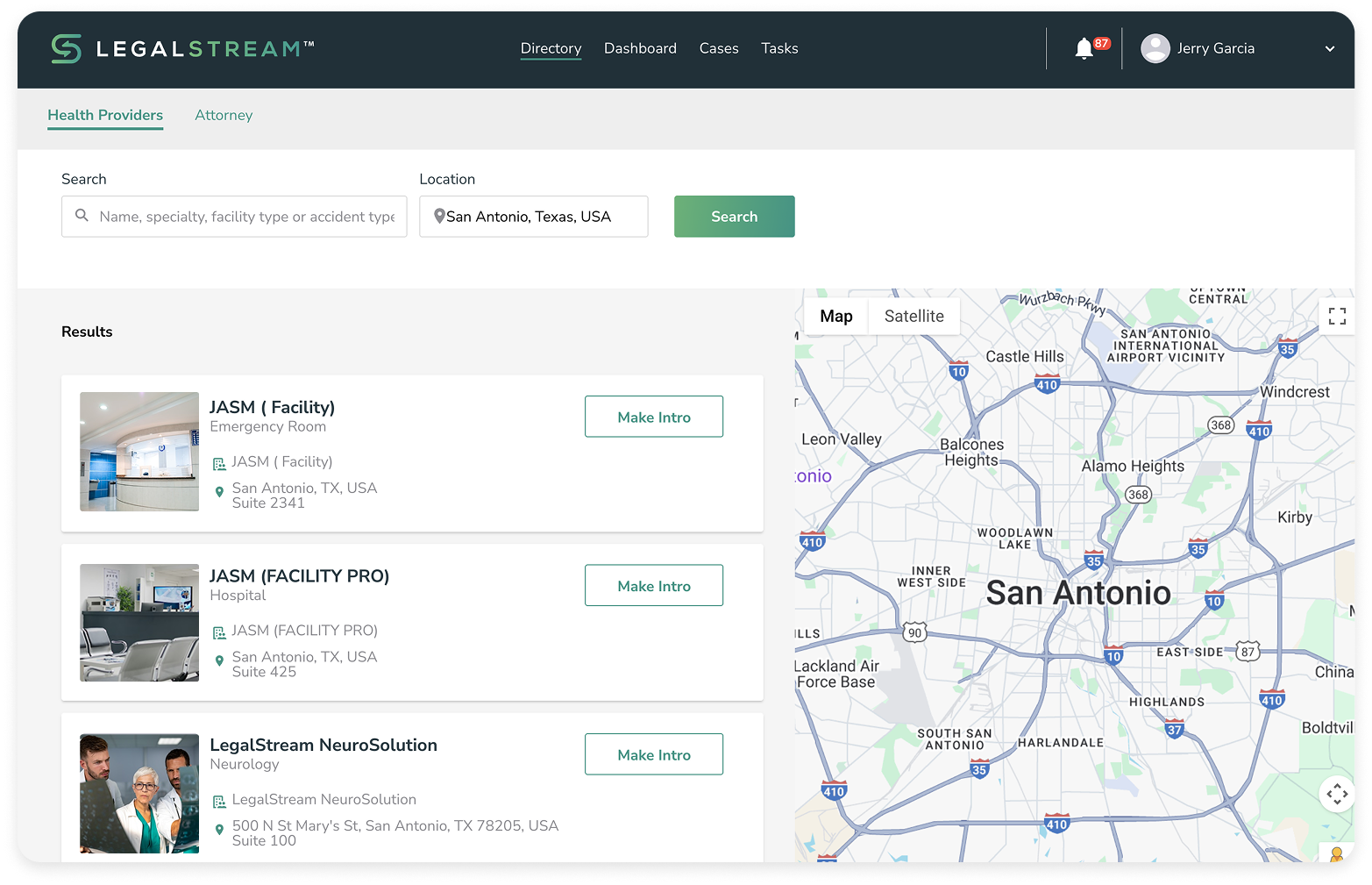Image resolution: width=1372 pixels, height=885 pixels.
Task: Open the notifications bell
Action: pos(1084,49)
